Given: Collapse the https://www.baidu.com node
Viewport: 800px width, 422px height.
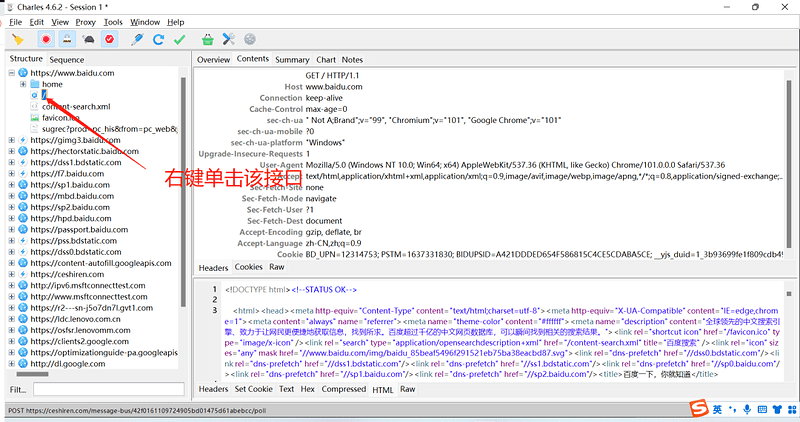Looking at the screenshot, I should pos(12,73).
